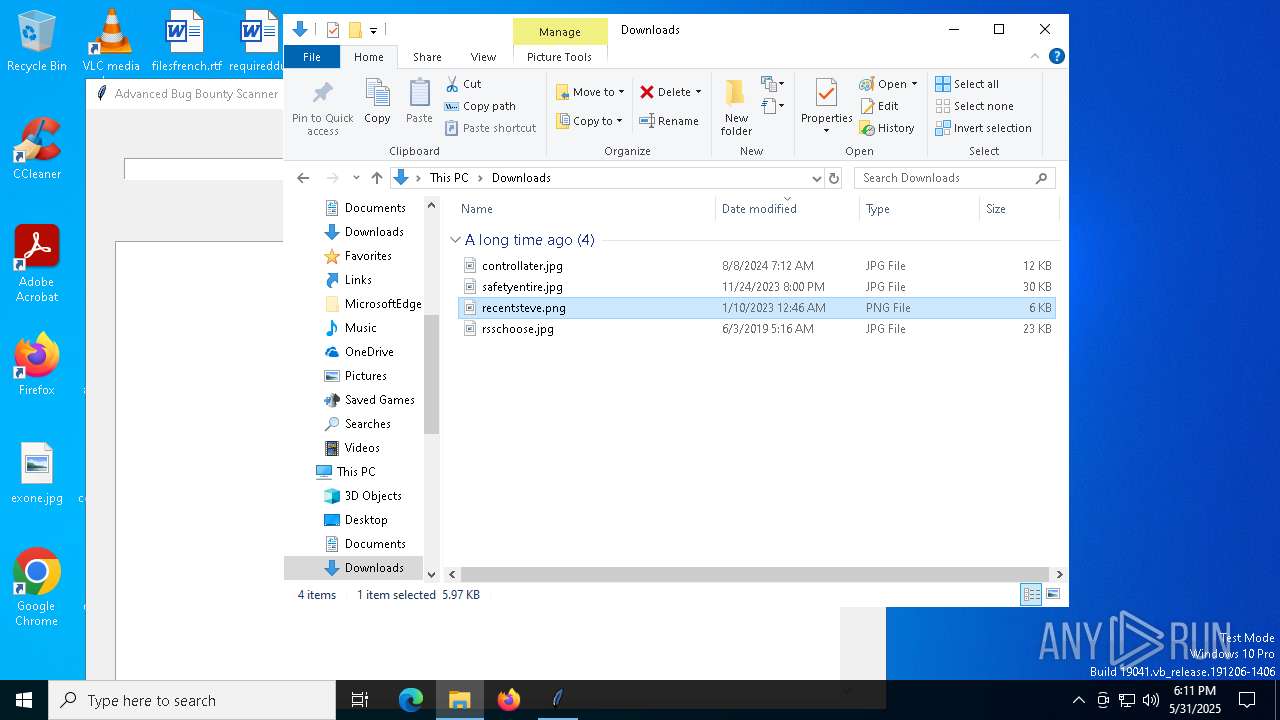Minimize the ribbon with chevron
This screenshot has height=720, width=1280.
point(1035,56)
